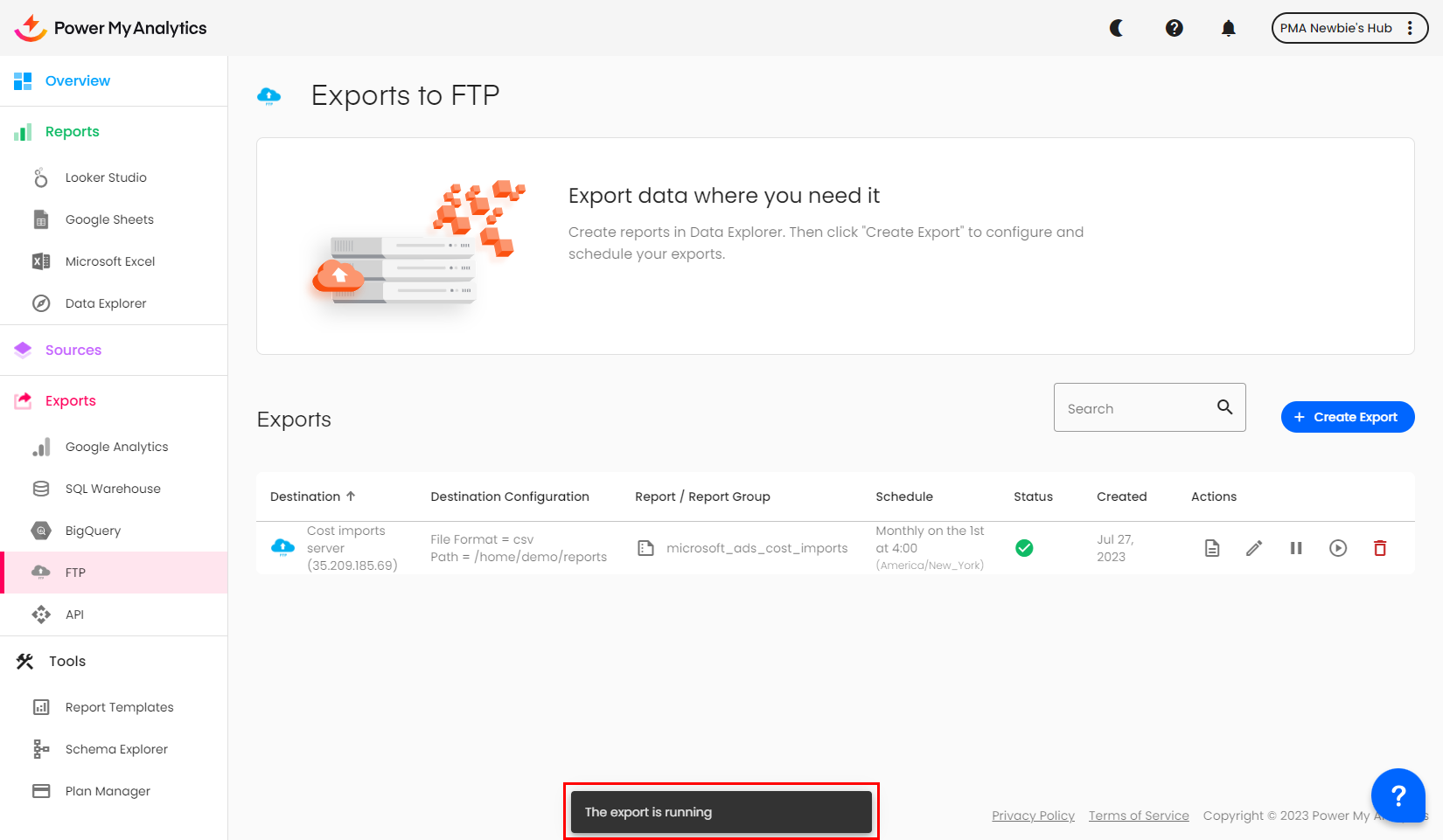Go to SQL Warehouse exports
The image size is (1443, 840).
[x=113, y=489]
